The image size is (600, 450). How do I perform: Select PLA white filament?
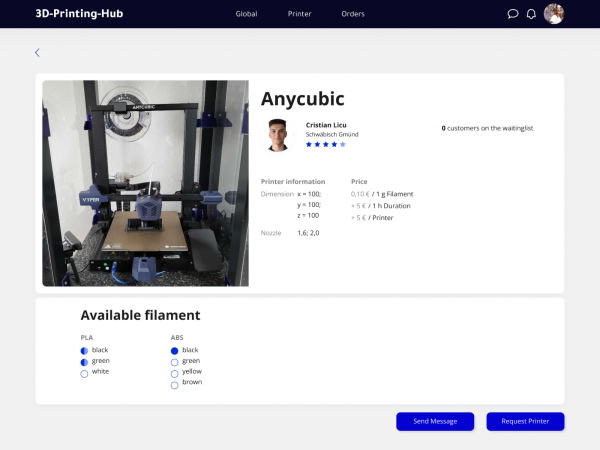coord(84,373)
